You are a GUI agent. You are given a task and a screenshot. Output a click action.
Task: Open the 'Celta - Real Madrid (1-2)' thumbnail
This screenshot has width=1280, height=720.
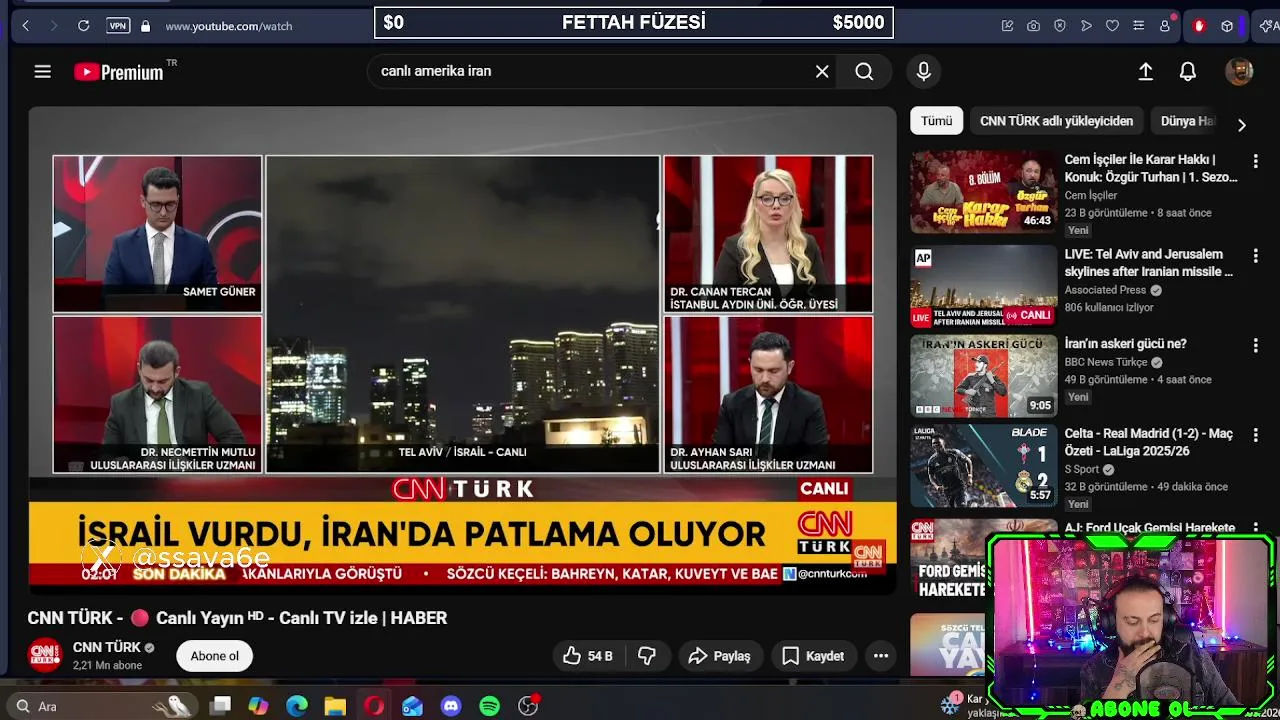pos(983,466)
